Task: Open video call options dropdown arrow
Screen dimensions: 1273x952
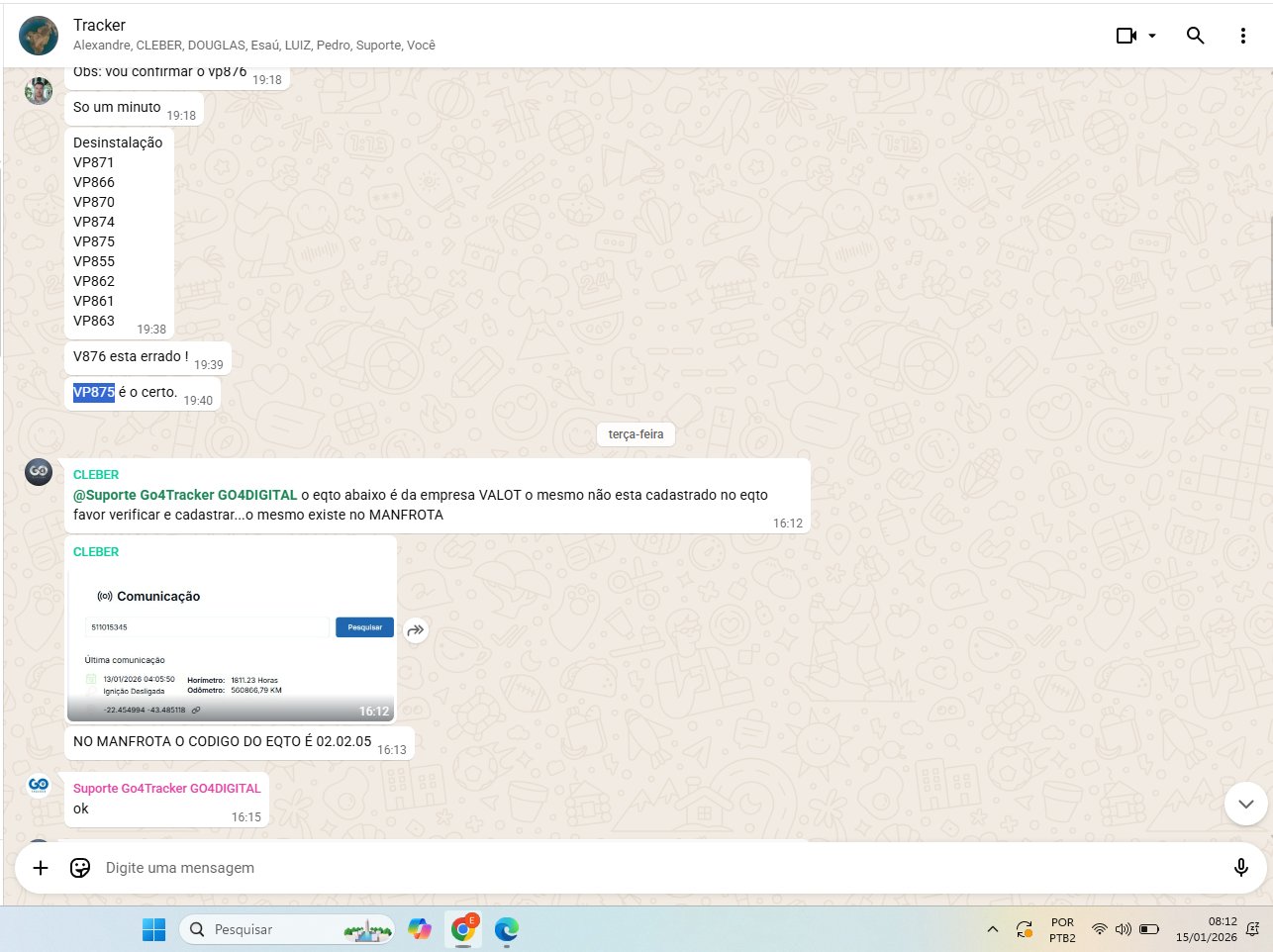Action: coord(1152,36)
